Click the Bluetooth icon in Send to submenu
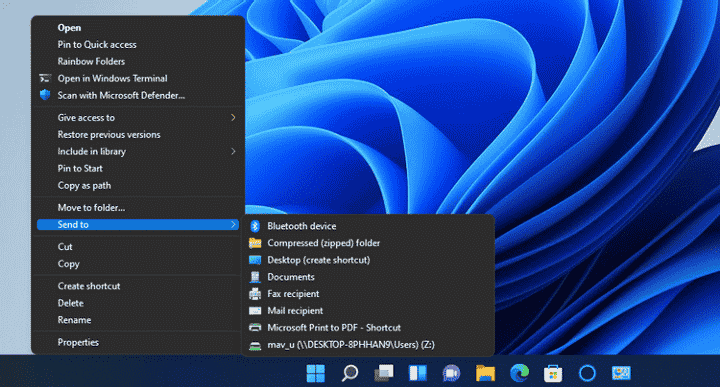 pyautogui.click(x=255, y=226)
